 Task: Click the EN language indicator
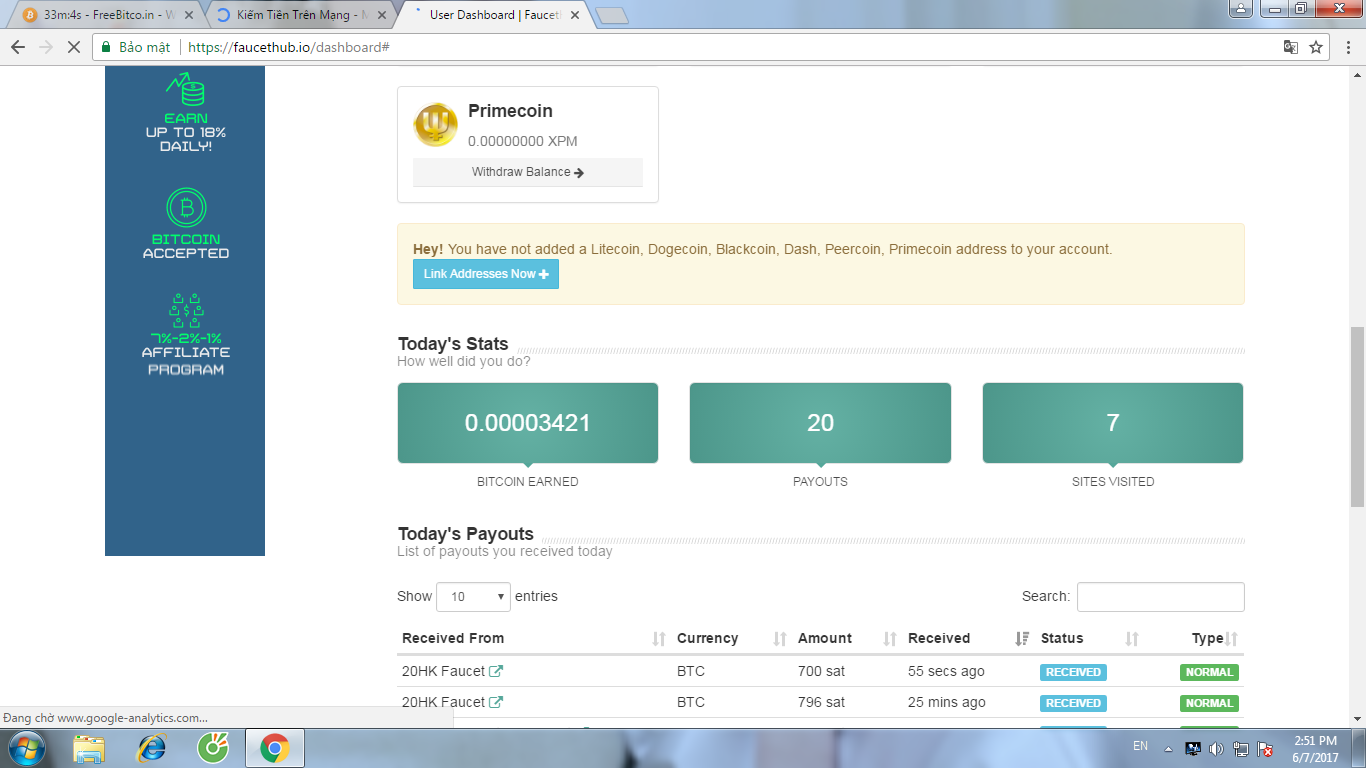tap(1141, 746)
